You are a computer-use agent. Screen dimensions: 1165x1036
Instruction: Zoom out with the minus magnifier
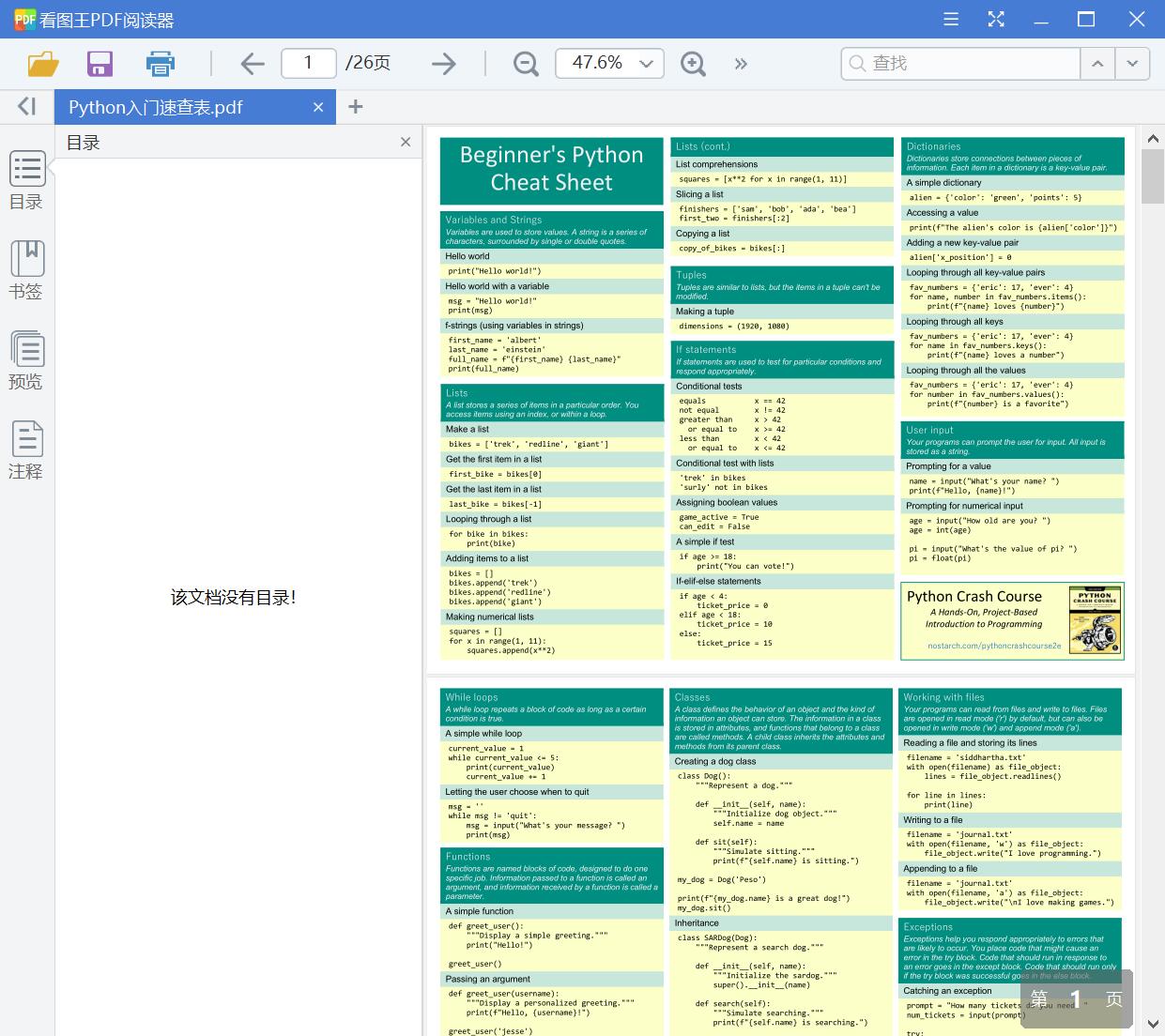click(526, 64)
